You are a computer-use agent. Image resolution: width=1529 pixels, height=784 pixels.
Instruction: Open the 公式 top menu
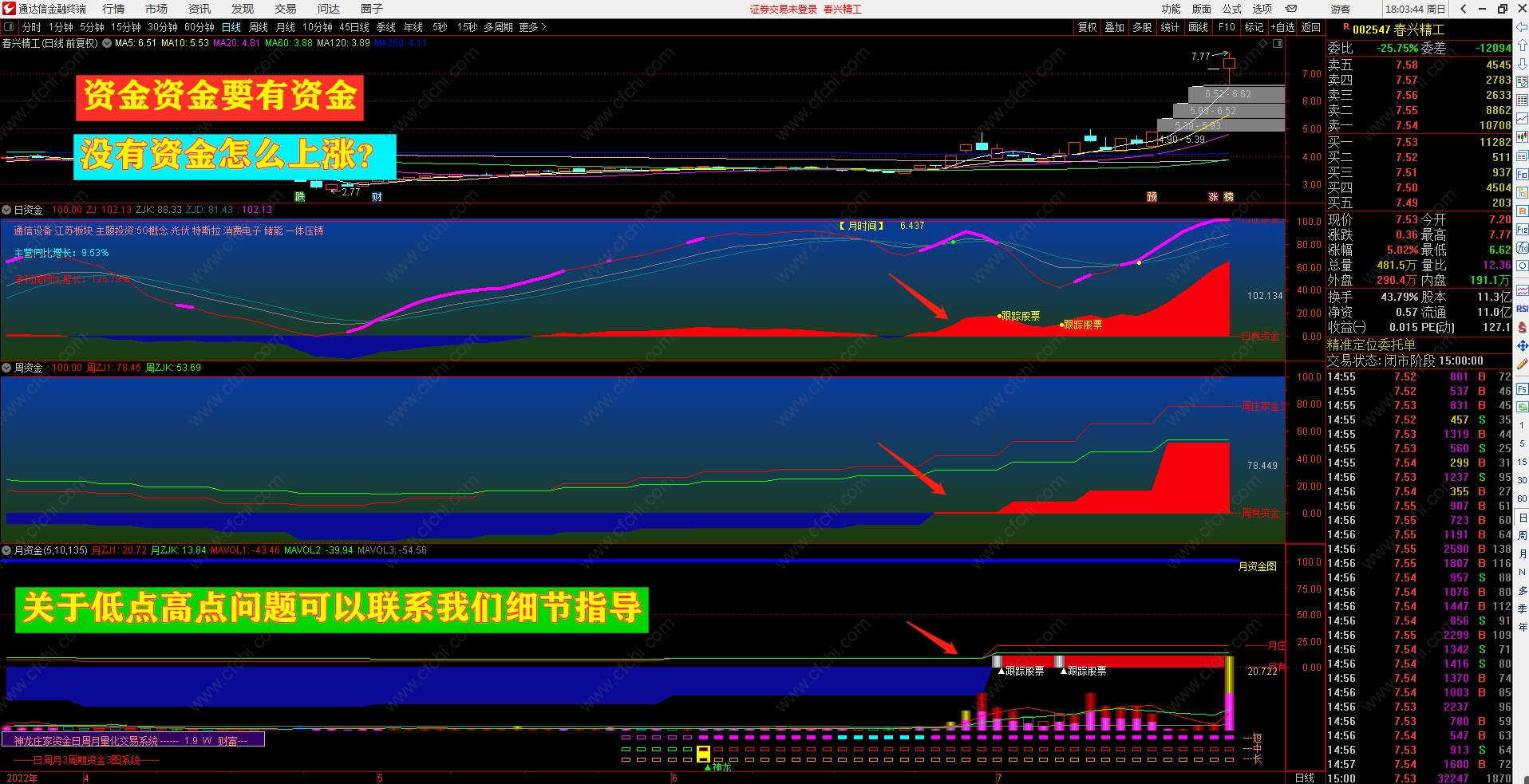click(x=1232, y=9)
